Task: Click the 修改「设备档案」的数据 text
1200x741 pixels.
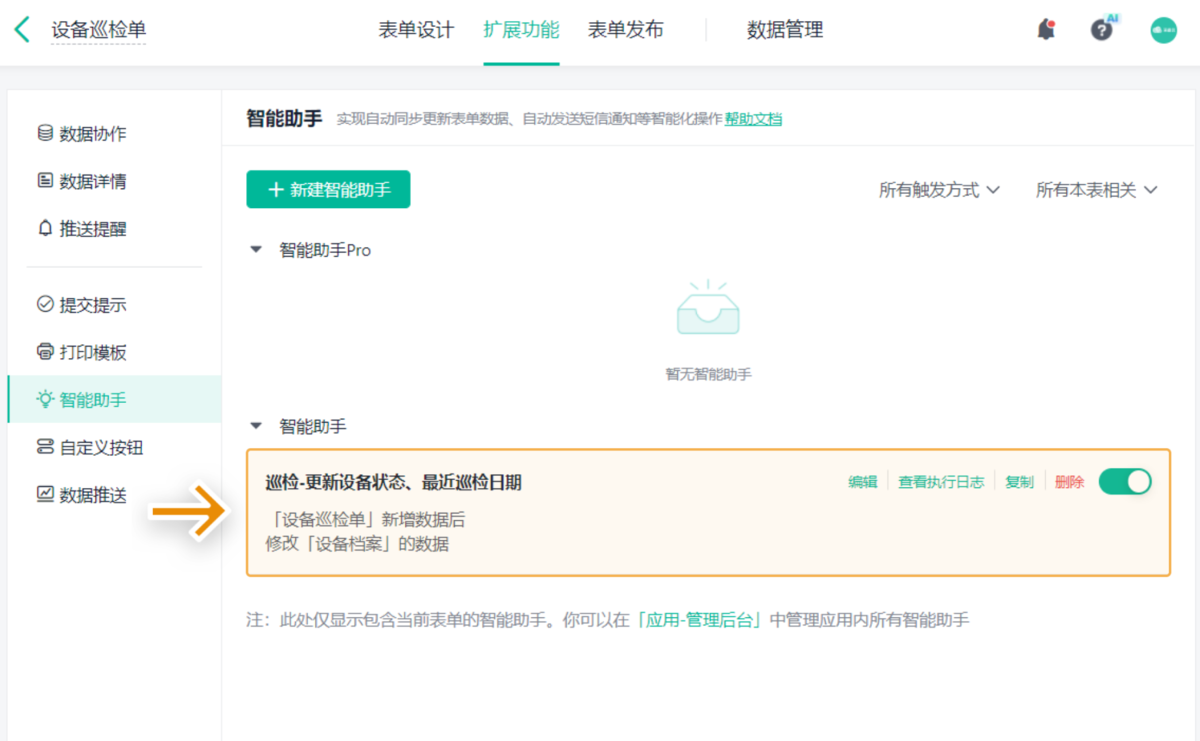Action: pos(357,544)
